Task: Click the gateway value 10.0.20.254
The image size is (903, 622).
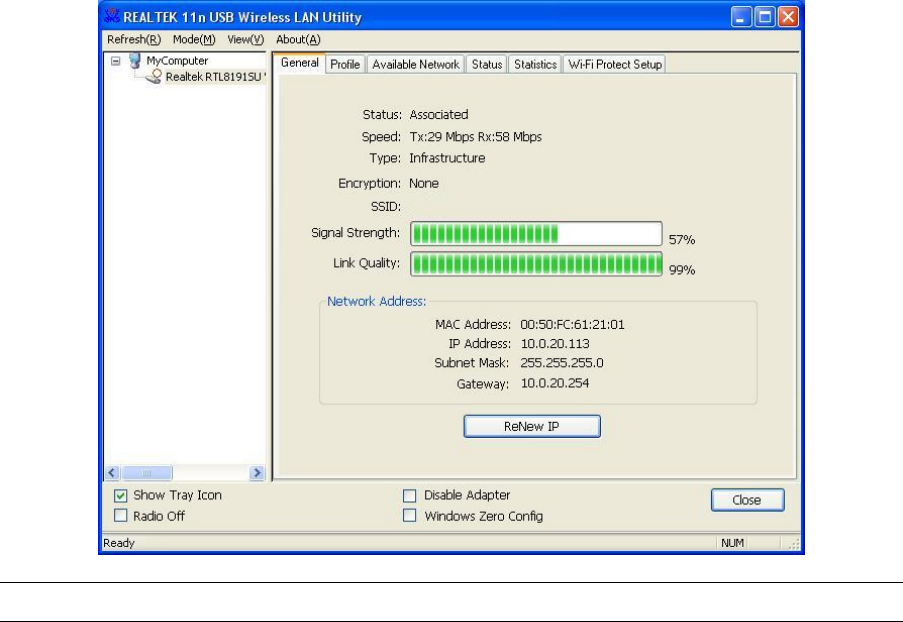Action: click(555, 383)
